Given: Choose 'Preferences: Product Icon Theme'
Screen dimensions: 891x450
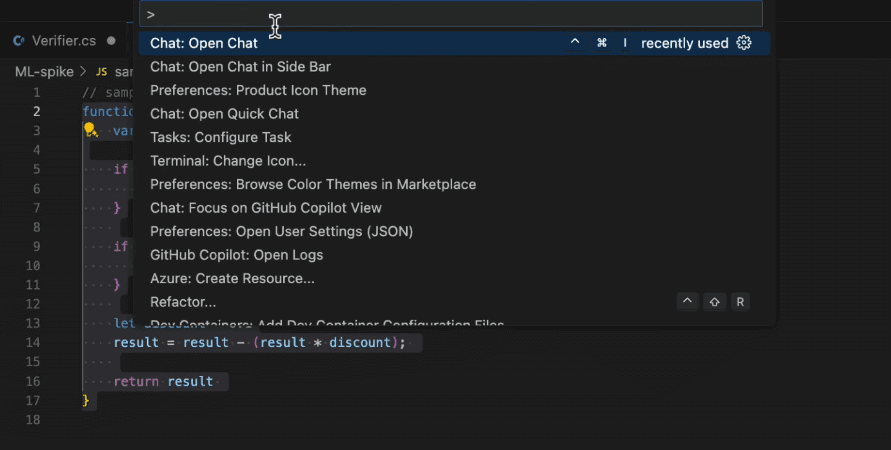Looking at the screenshot, I should (454, 90).
